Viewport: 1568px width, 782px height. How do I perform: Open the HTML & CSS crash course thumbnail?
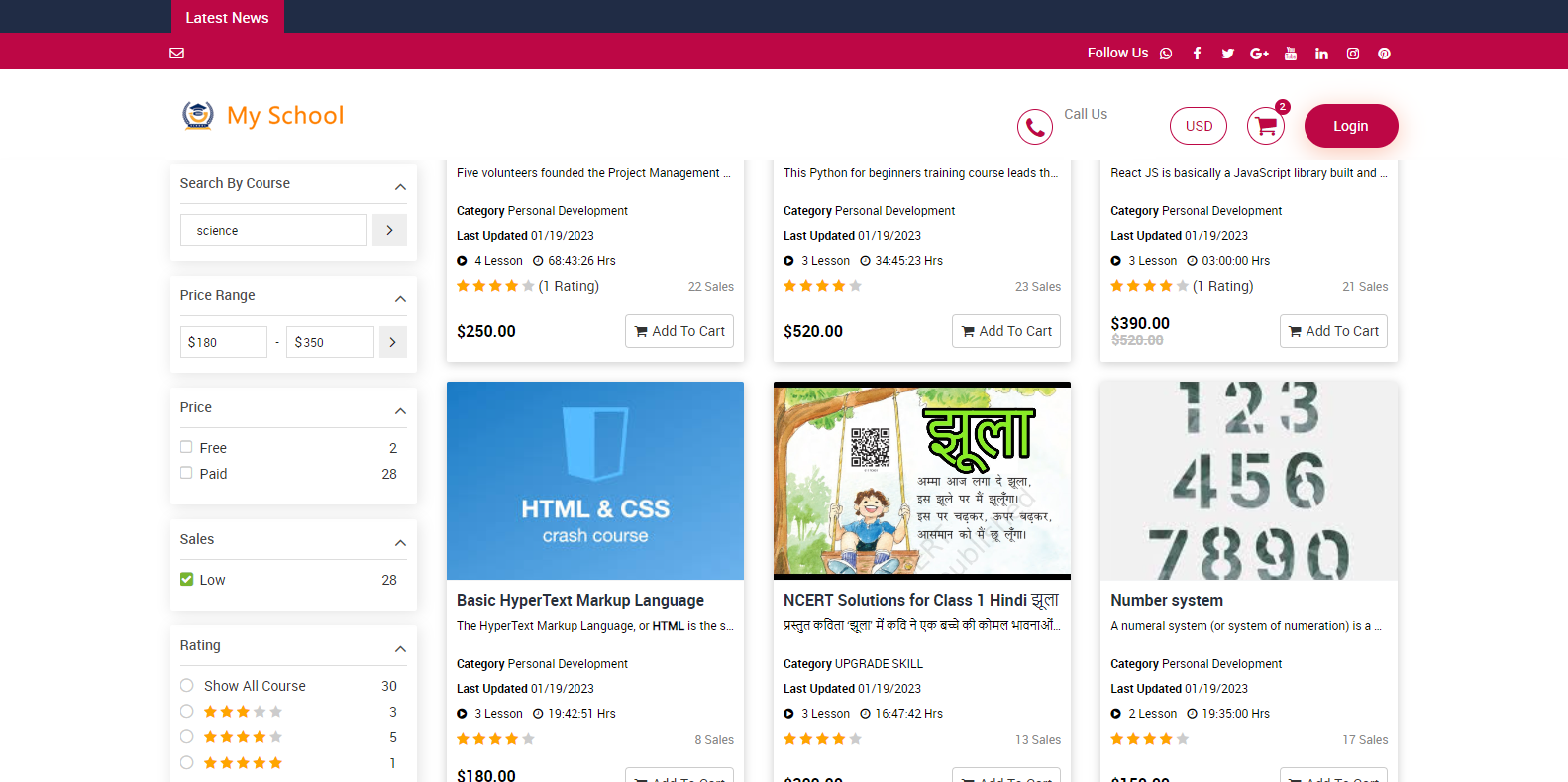[594, 481]
